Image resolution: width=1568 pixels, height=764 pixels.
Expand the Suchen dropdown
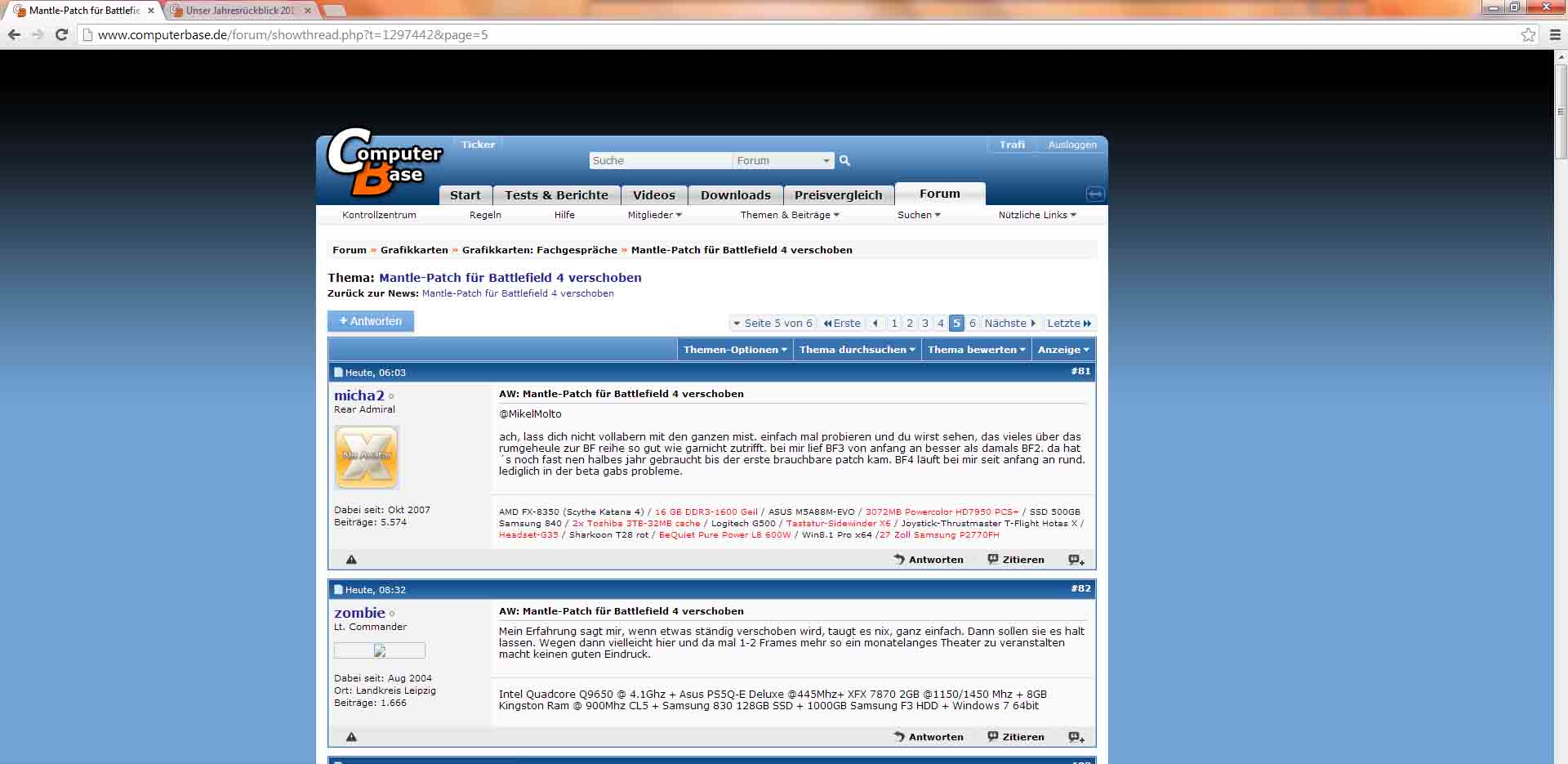click(x=919, y=215)
